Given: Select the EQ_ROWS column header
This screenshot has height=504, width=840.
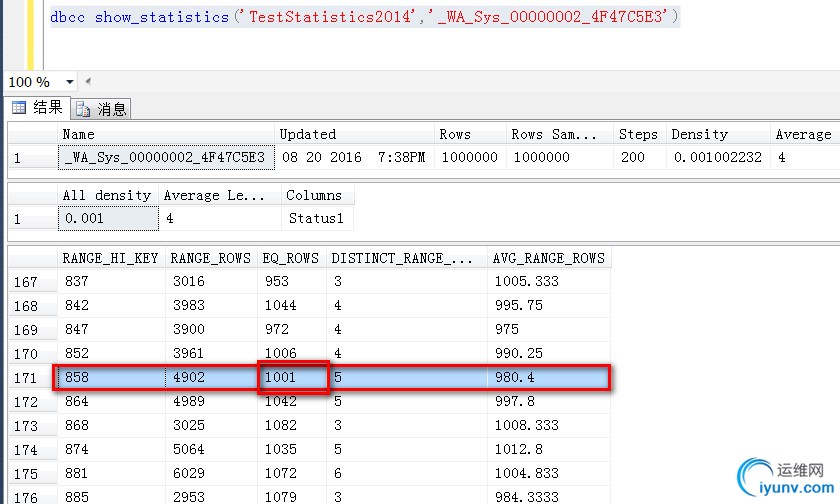Looking at the screenshot, I should [291, 258].
